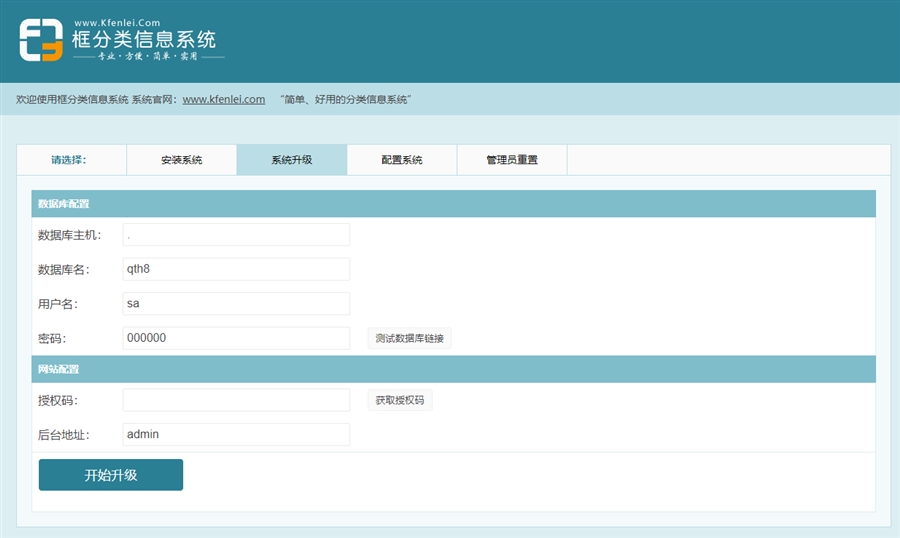This screenshot has width=900, height=538.
Task: Open the 配置系统 tab
Action: click(x=401, y=160)
